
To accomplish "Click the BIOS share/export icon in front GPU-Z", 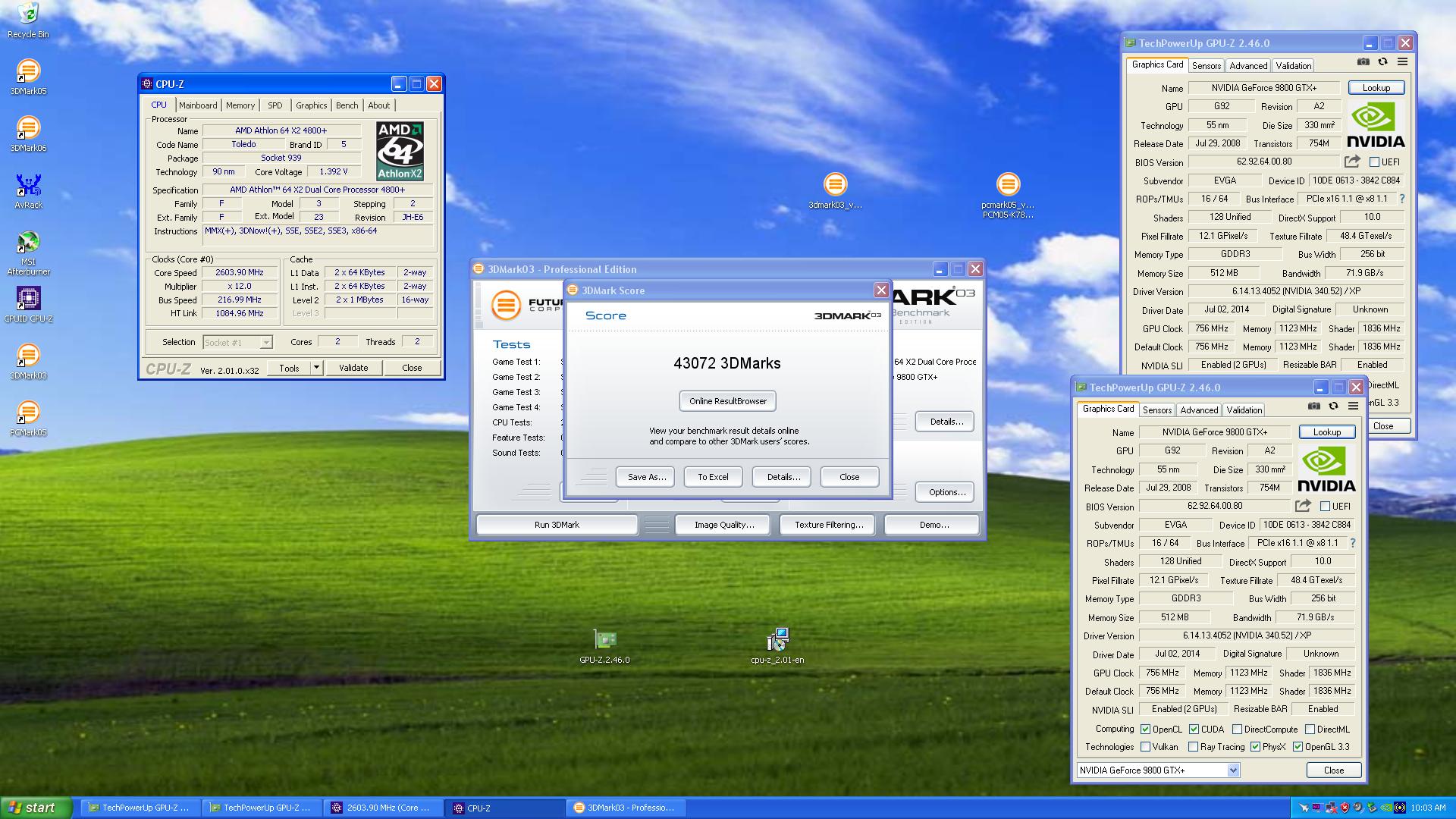I will point(1303,506).
